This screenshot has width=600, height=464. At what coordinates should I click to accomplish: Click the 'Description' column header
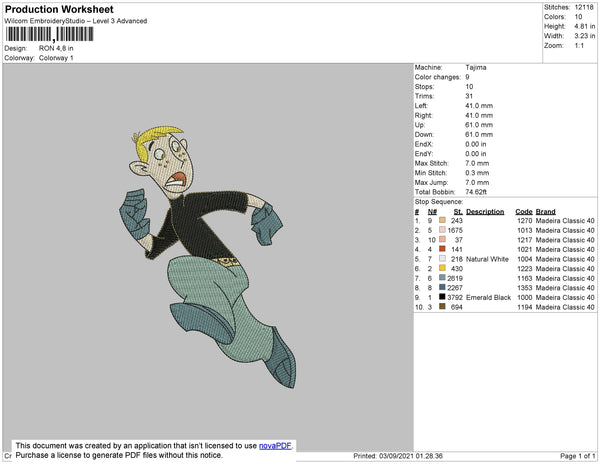485,212
